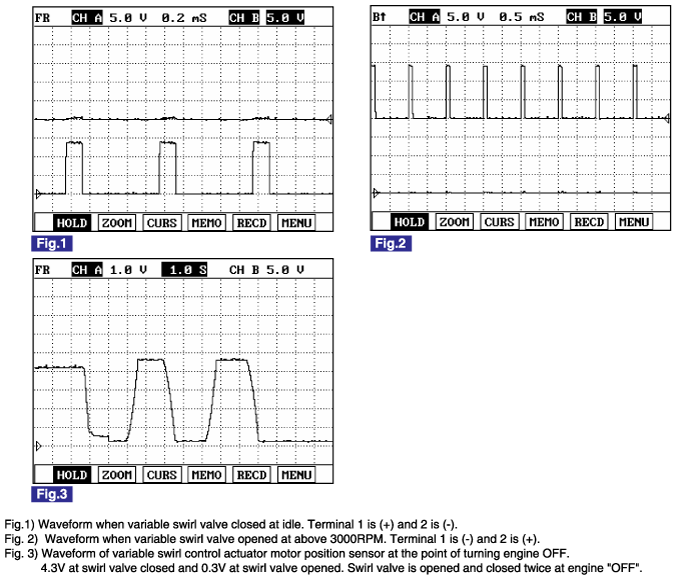The width and height of the screenshot is (700, 578).
Task: Click CURS button in Fig.3 scope
Action: pos(162,475)
